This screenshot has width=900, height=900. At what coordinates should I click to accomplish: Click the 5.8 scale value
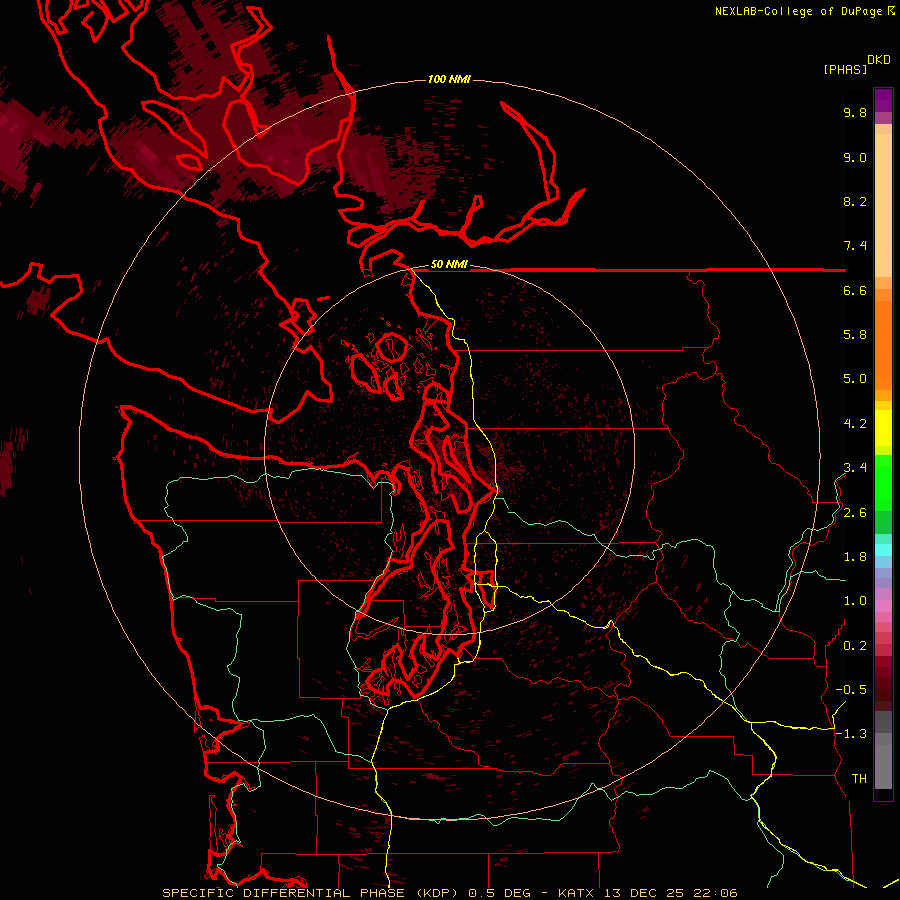pyautogui.click(x=855, y=335)
